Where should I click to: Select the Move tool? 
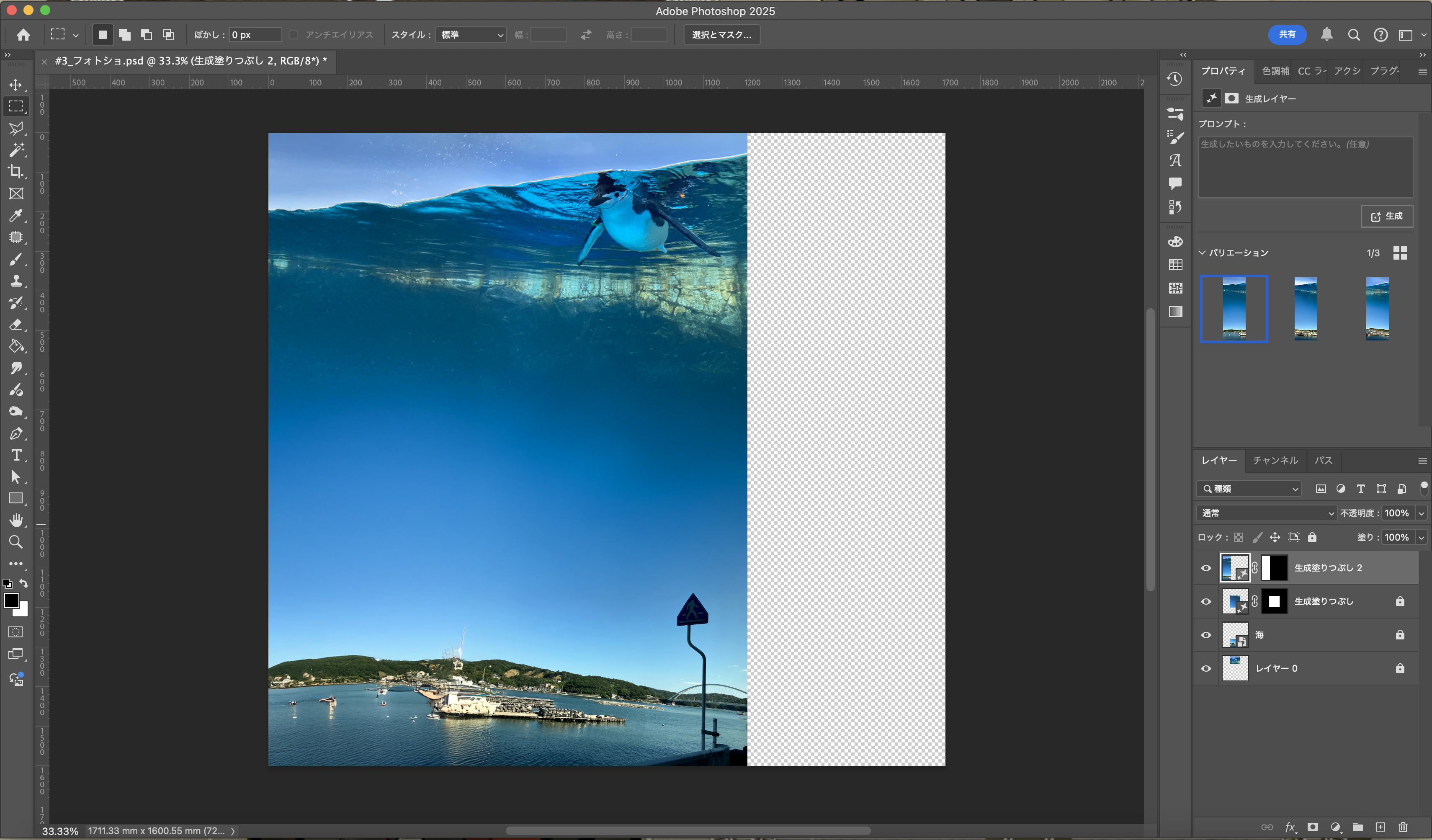(x=16, y=85)
